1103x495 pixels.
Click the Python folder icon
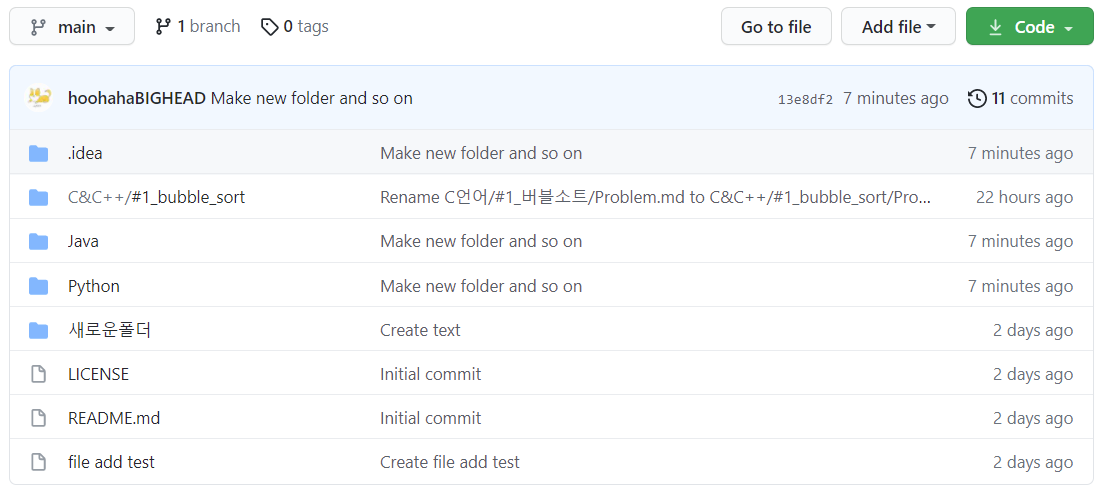tap(39, 286)
